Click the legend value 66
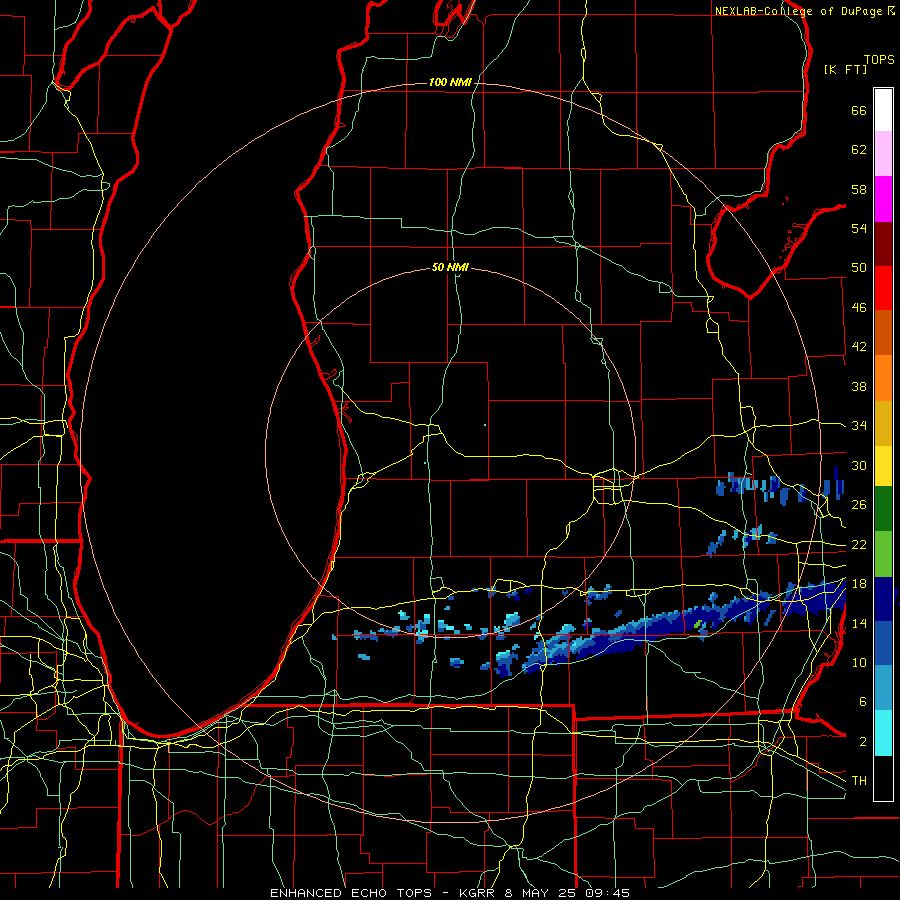This screenshot has height=900, width=900. click(859, 111)
